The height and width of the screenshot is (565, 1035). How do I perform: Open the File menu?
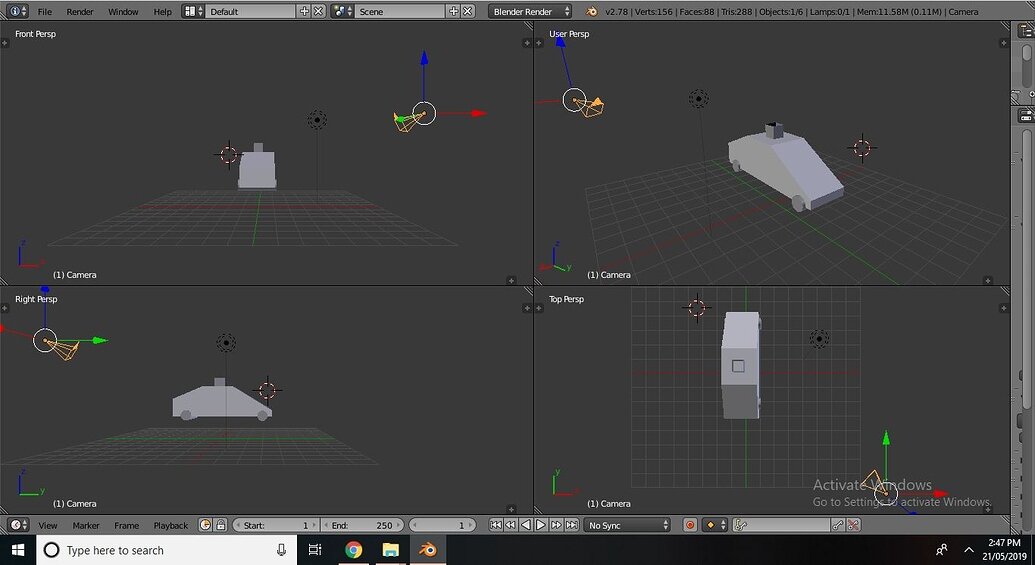pos(44,11)
